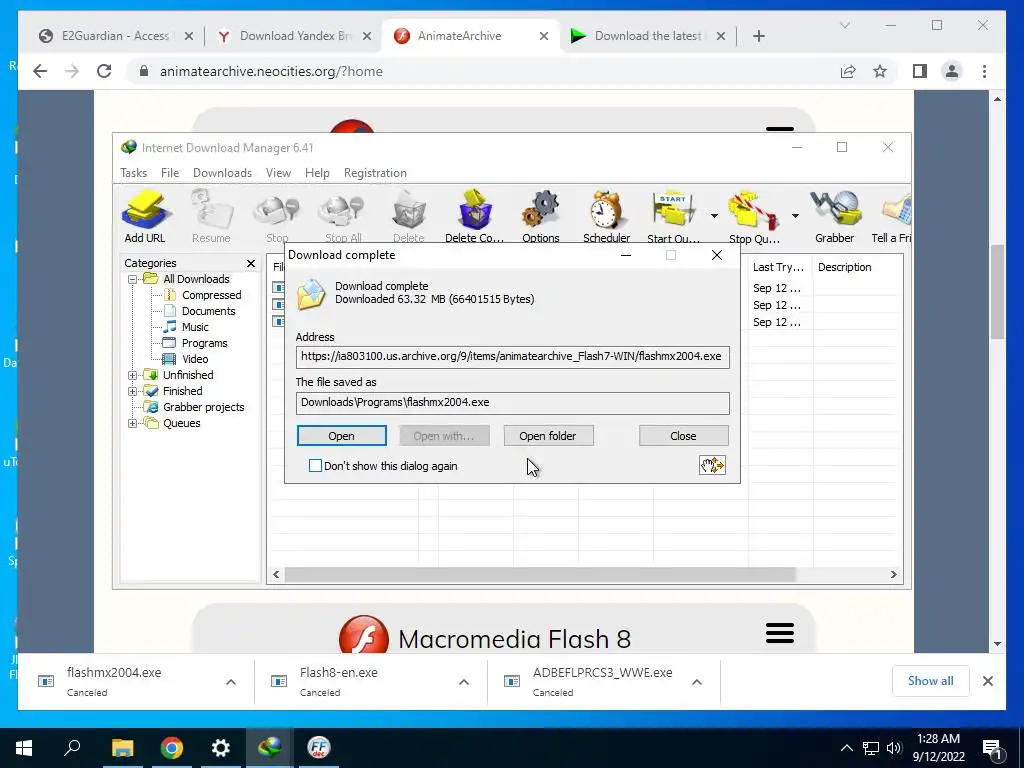The width and height of the screenshot is (1024, 768).
Task: Open the Downloads menu
Action: pyautogui.click(x=222, y=172)
